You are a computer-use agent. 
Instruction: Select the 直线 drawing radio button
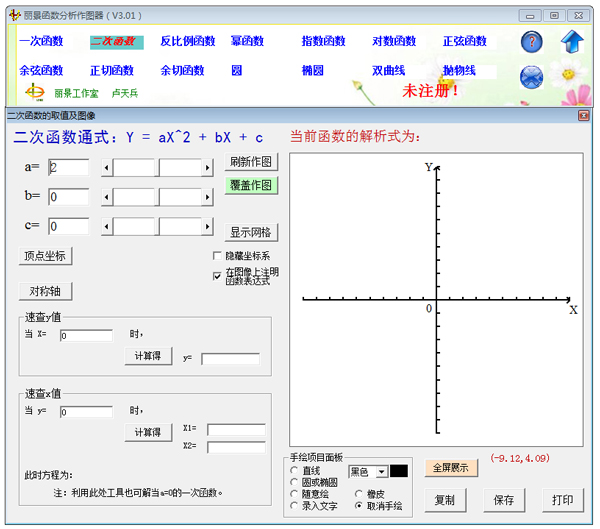[294, 470]
